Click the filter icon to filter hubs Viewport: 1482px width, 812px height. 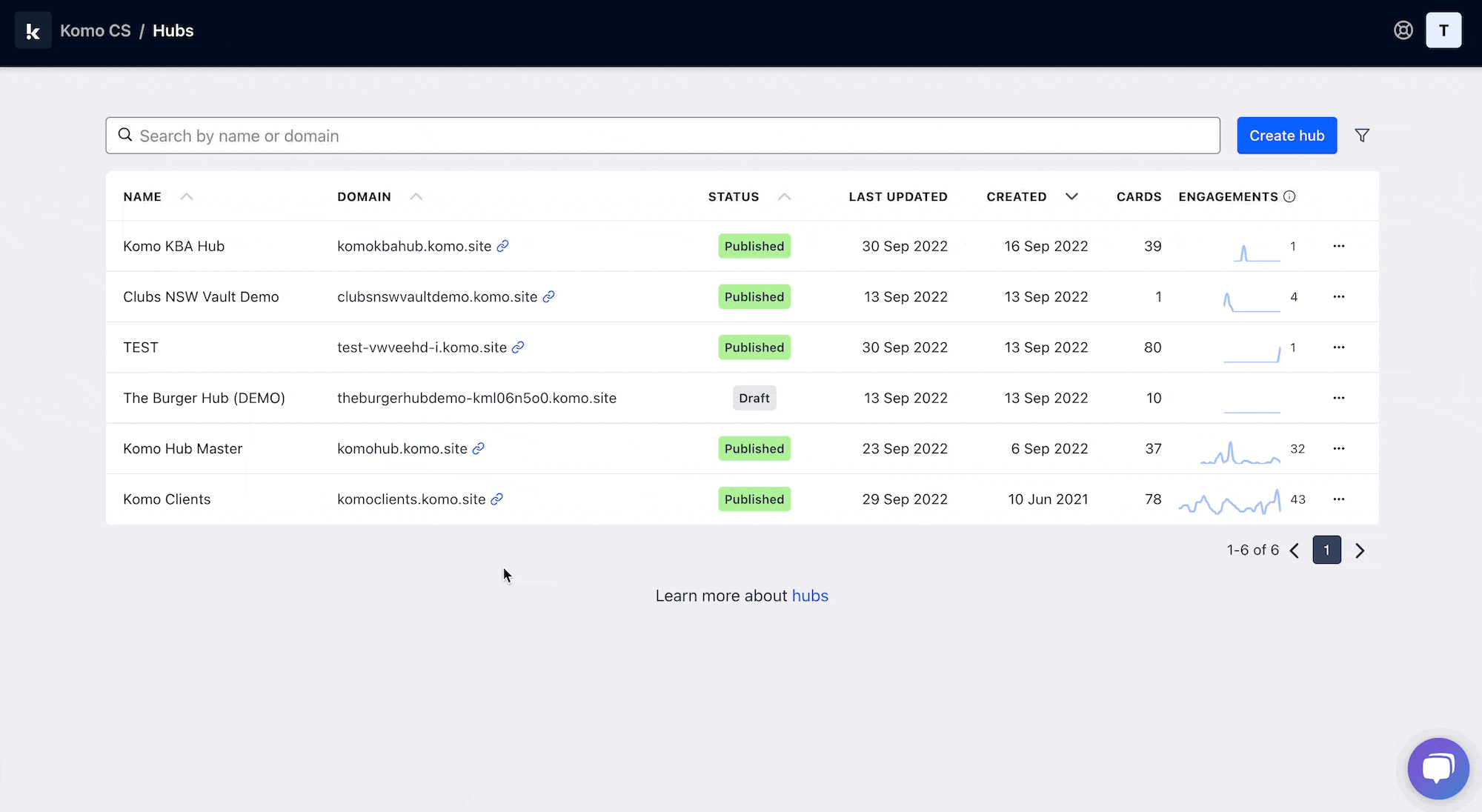1362,135
